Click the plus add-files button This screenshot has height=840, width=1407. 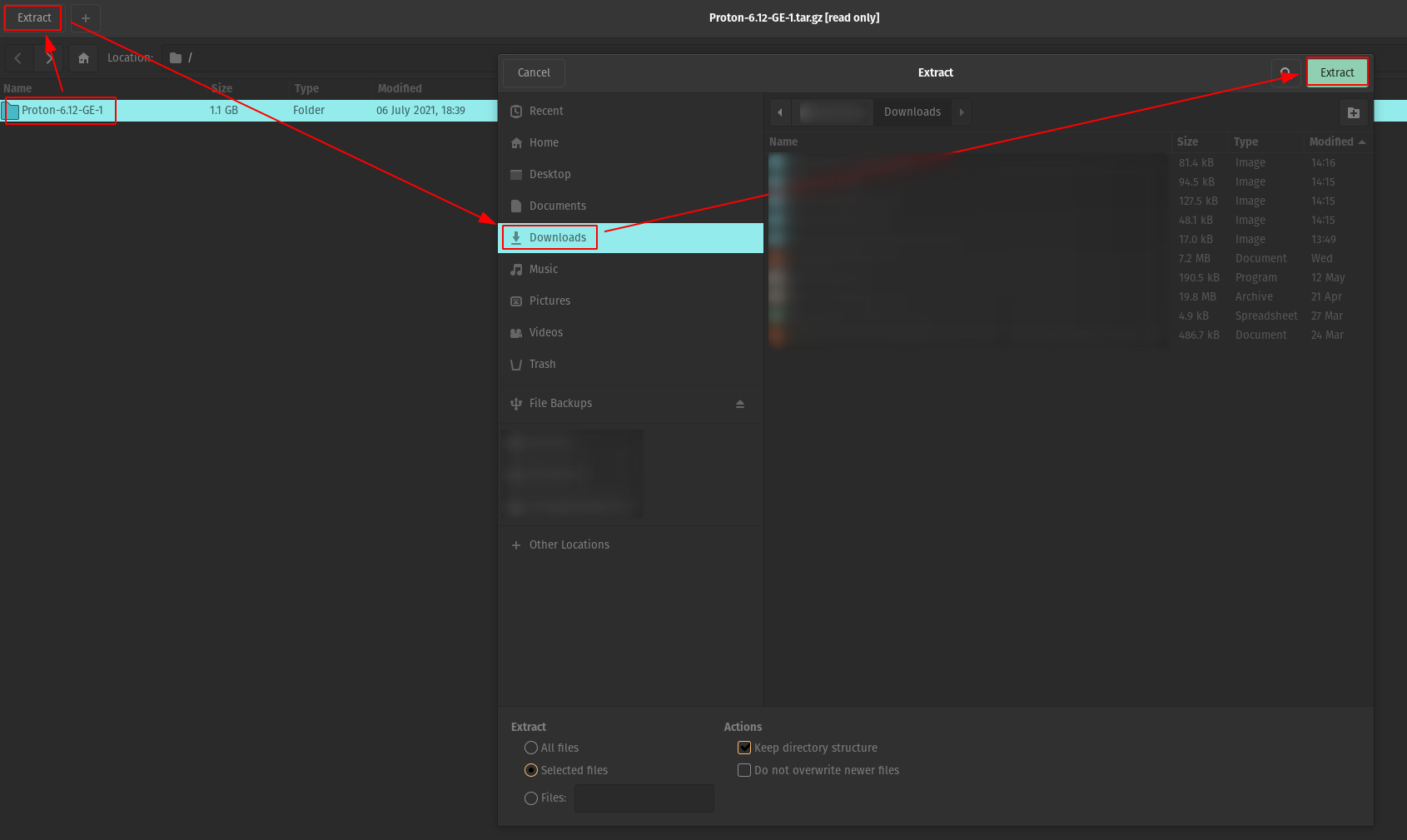(86, 17)
